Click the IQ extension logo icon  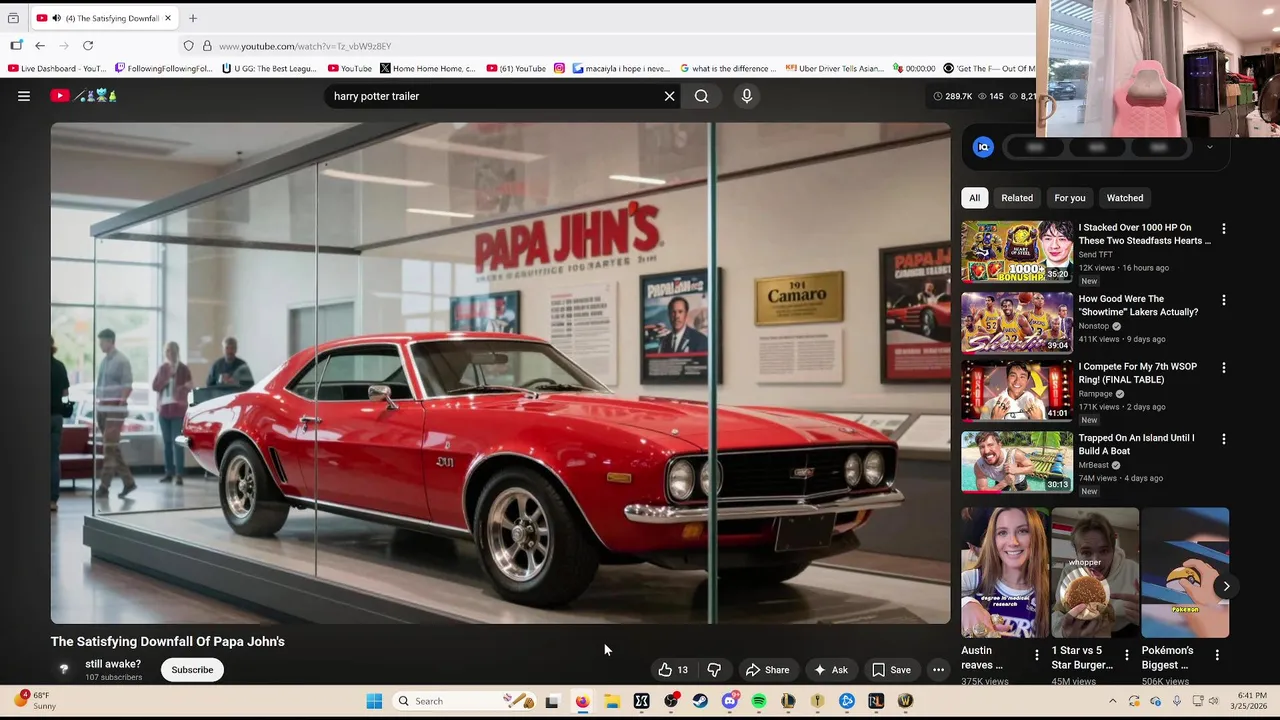point(983,147)
